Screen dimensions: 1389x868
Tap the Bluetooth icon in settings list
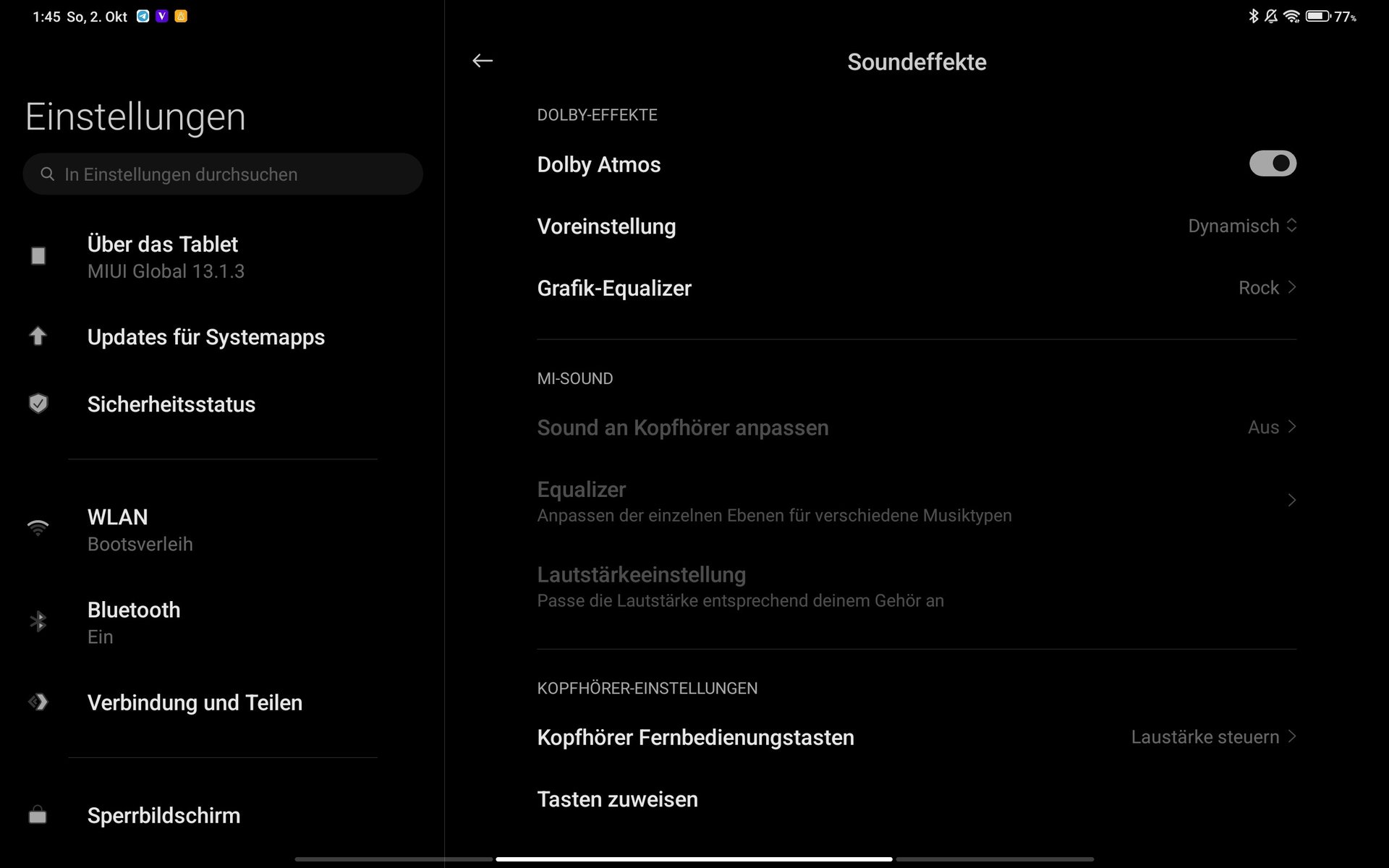tap(38, 621)
